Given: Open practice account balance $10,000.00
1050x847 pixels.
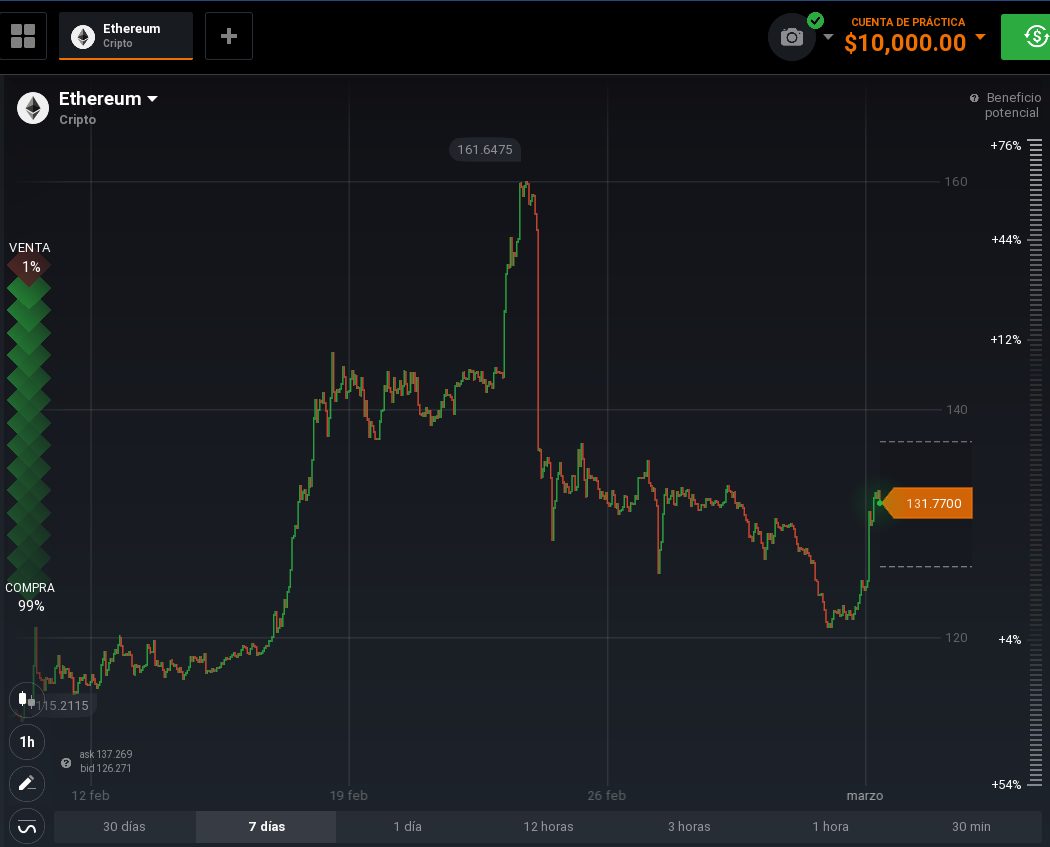Looking at the screenshot, I should (x=905, y=43).
